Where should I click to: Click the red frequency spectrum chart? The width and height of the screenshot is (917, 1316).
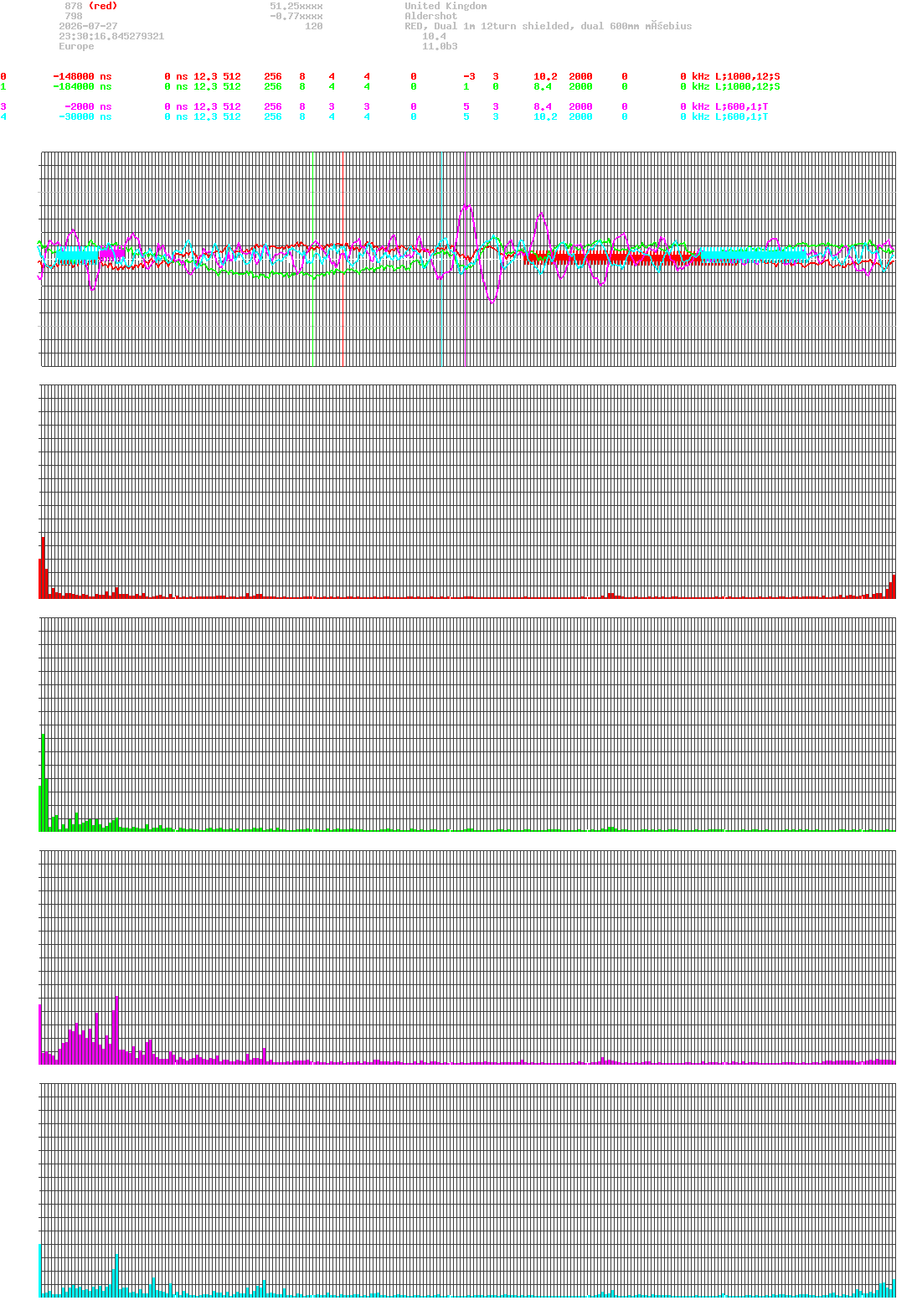tap(467, 492)
